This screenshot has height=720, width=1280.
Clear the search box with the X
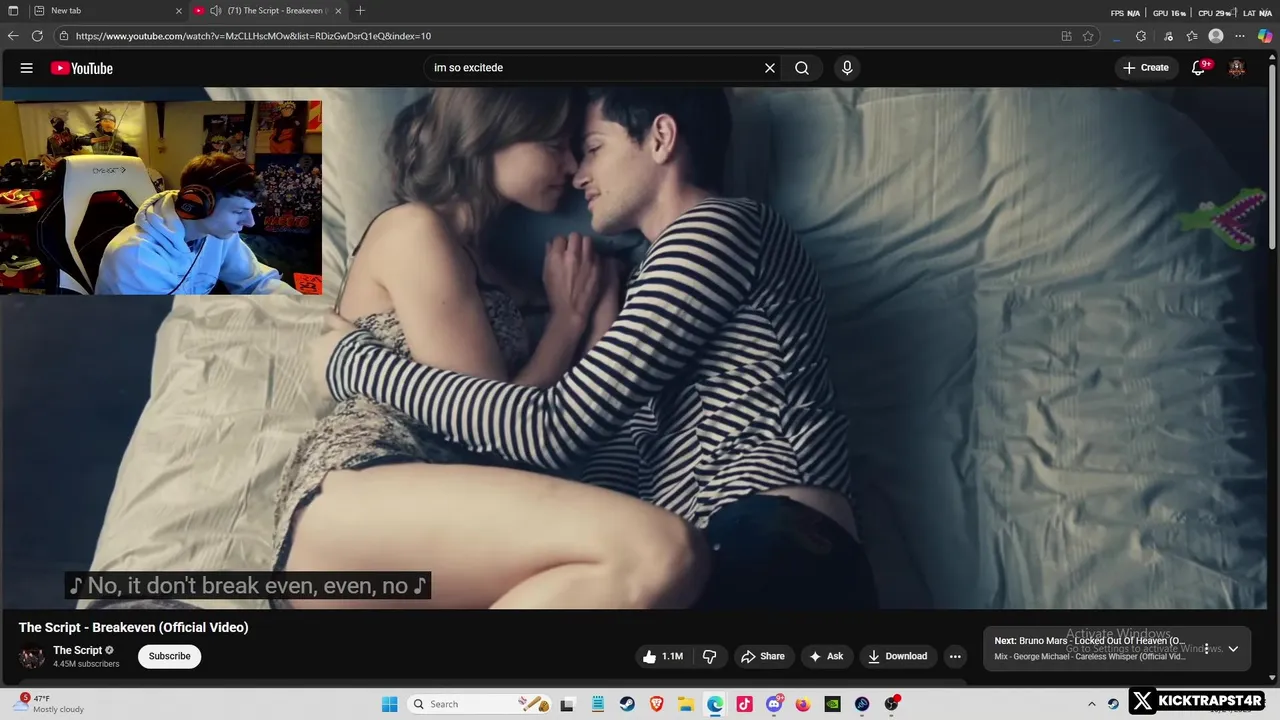point(770,68)
